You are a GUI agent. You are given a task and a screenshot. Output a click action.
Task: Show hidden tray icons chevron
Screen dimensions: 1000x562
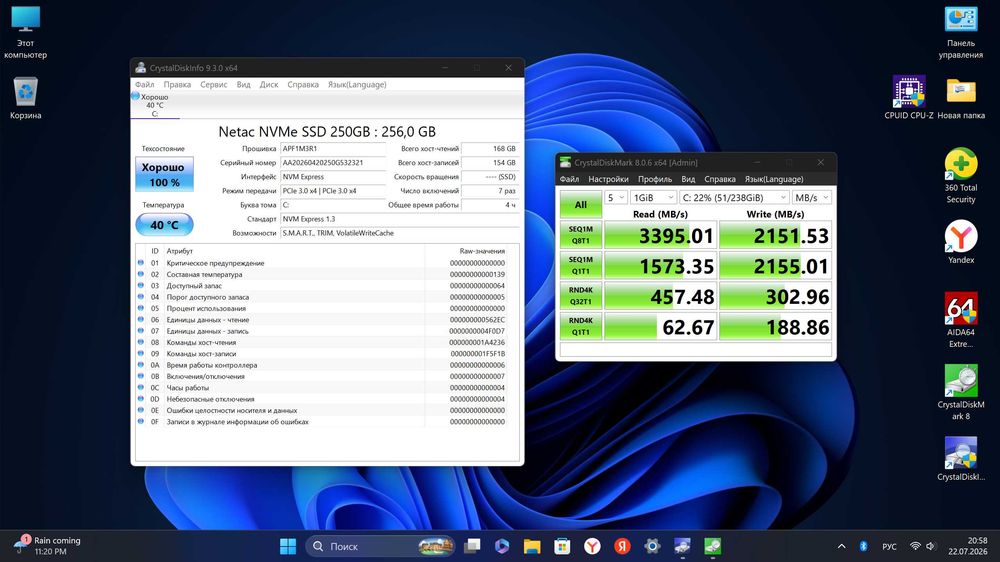841,546
